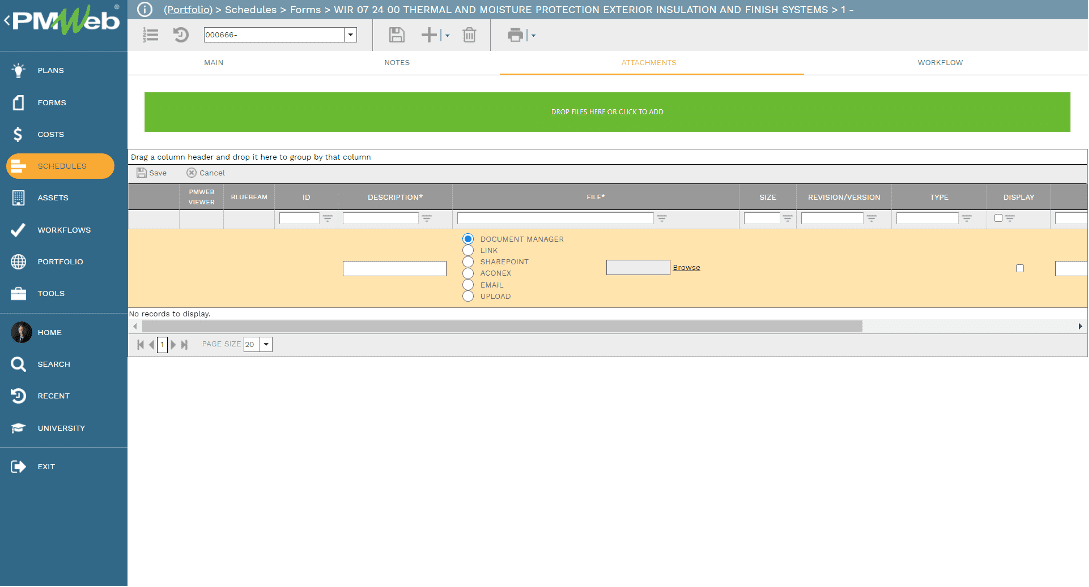1089x587 pixels.
Task: Add a new record with the plus icon
Action: 428,34
